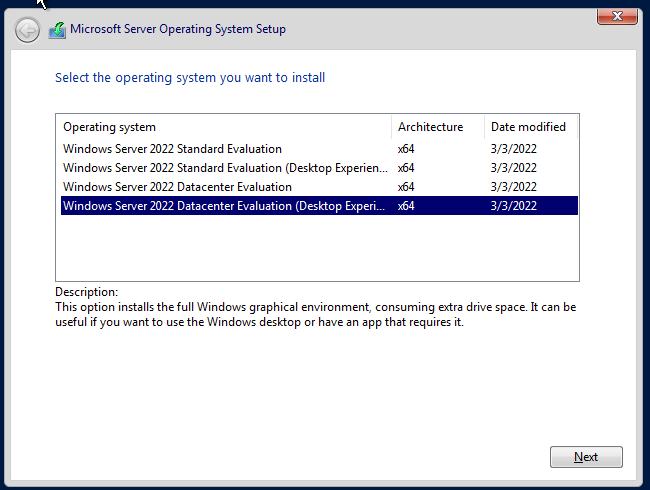
Task: Click the setup icon beside the window title
Action: coord(57,30)
